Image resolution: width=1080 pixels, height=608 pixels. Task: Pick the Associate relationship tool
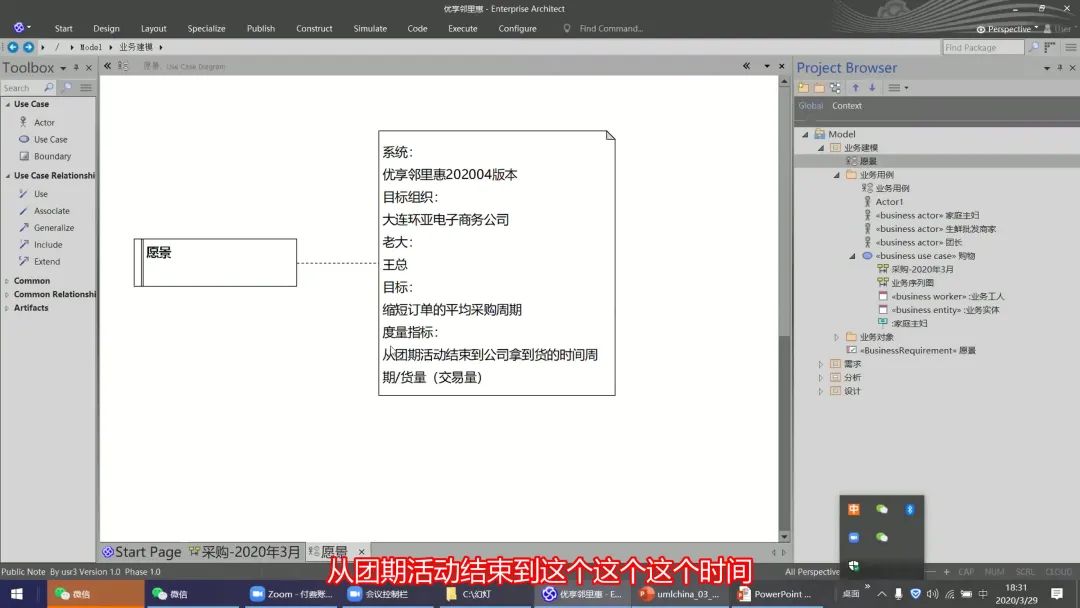click(51, 211)
